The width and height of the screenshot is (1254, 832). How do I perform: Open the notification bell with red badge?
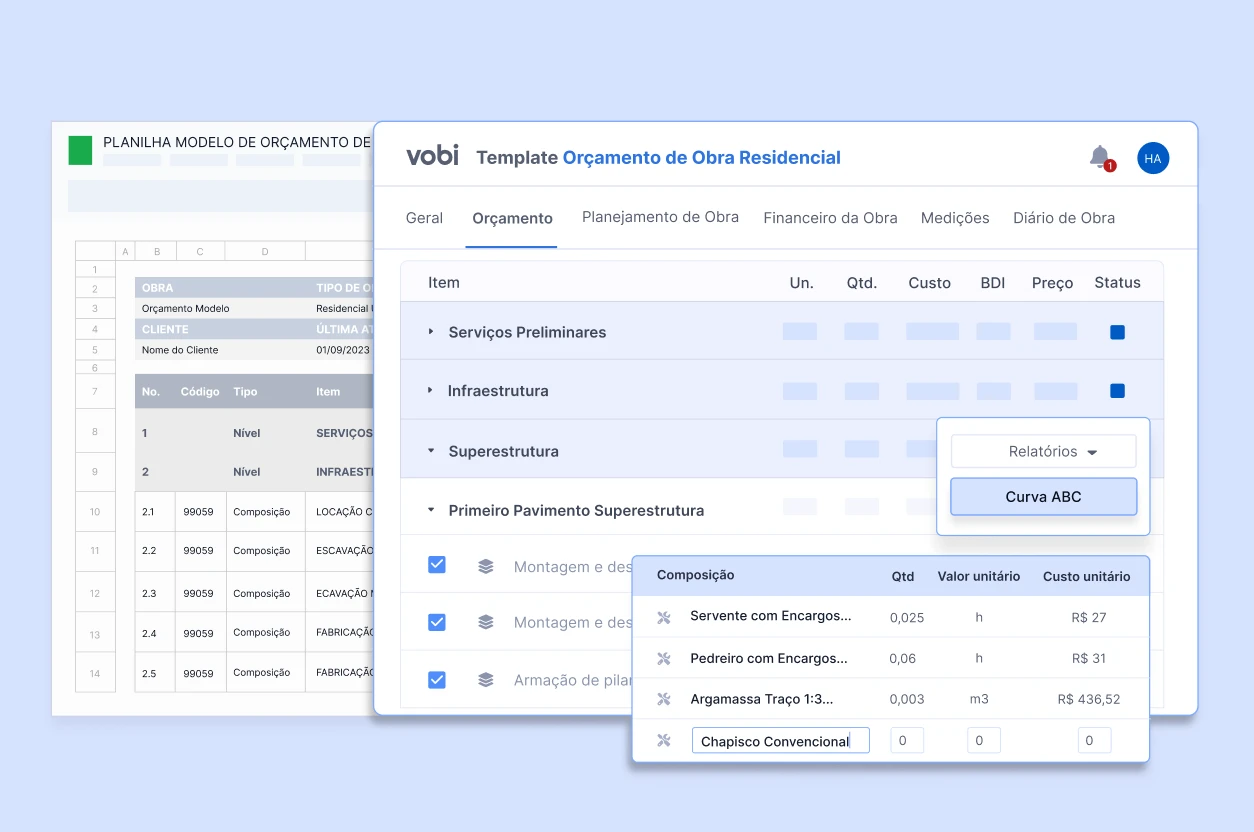coord(1101,158)
